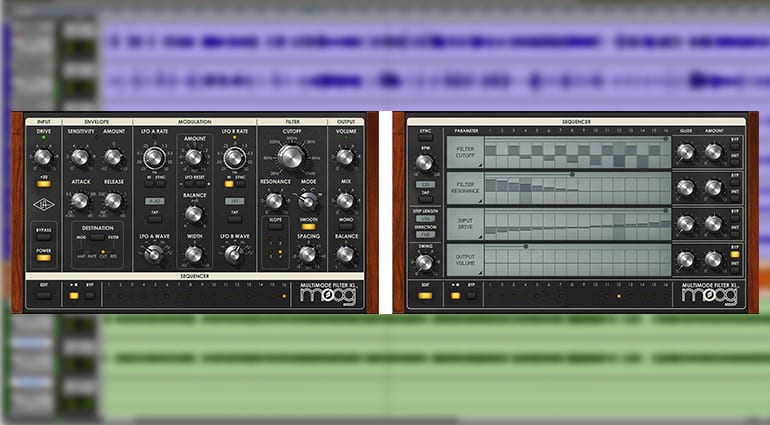The height and width of the screenshot is (425, 770).
Task: Click the output VOLUME knob
Action: pyautogui.click(x=346, y=158)
